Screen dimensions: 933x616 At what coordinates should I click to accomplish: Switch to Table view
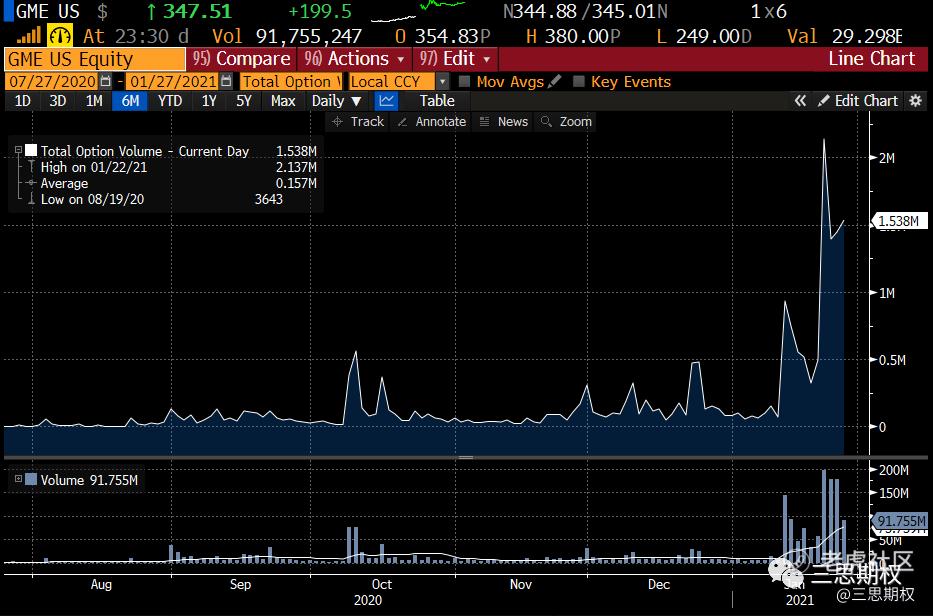tap(437, 101)
